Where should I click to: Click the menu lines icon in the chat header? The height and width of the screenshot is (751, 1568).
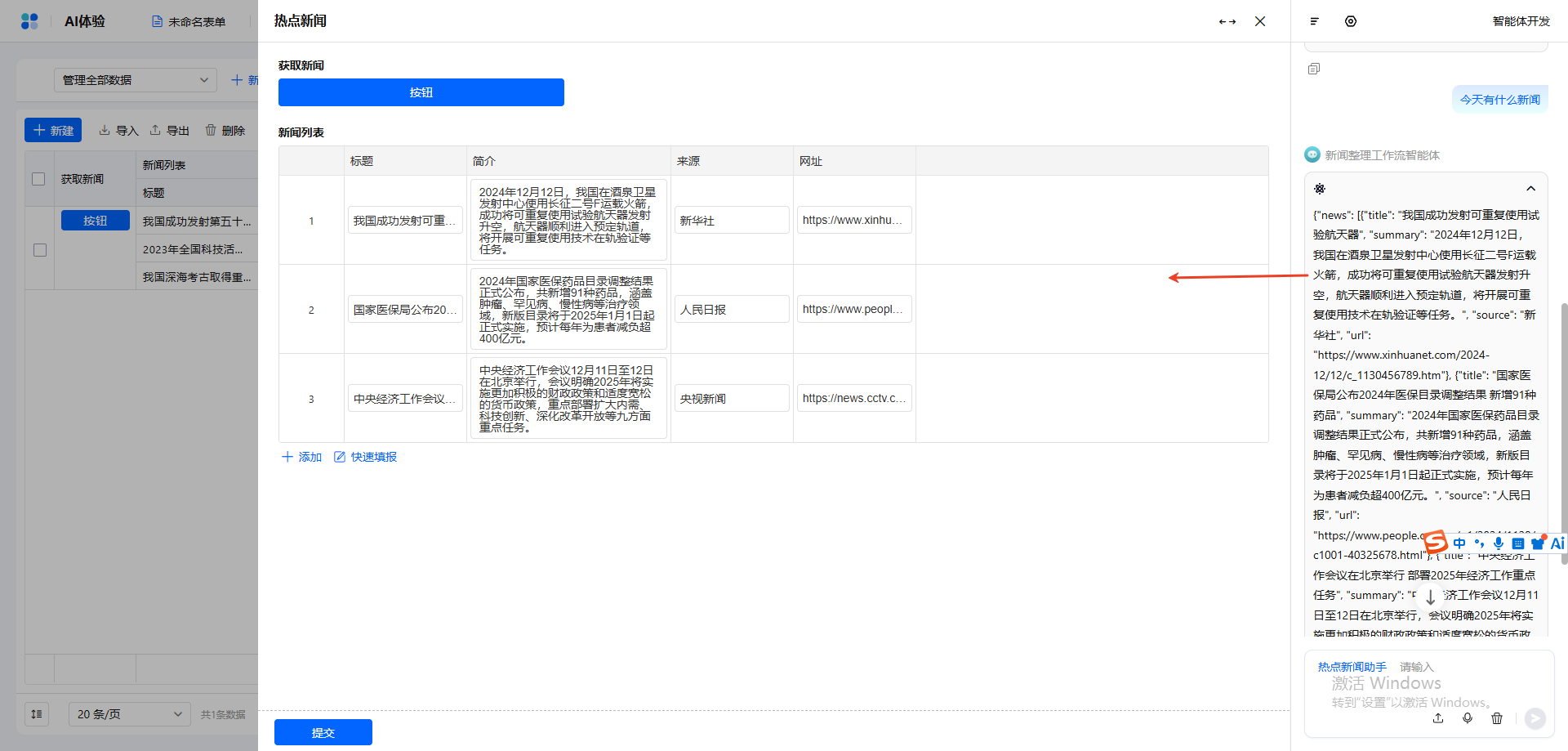click(x=1315, y=21)
